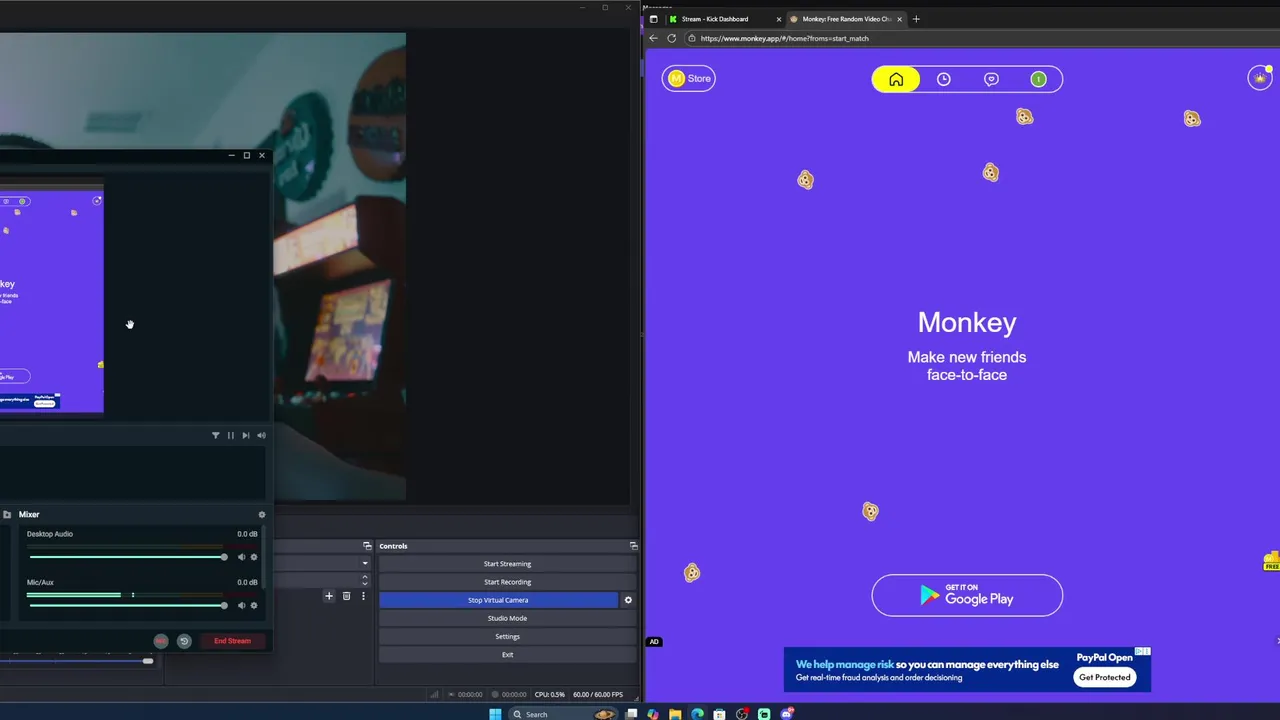Click the browser back arrow
Image resolution: width=1280 pixels, height=720 pixels.
[653, 38]
